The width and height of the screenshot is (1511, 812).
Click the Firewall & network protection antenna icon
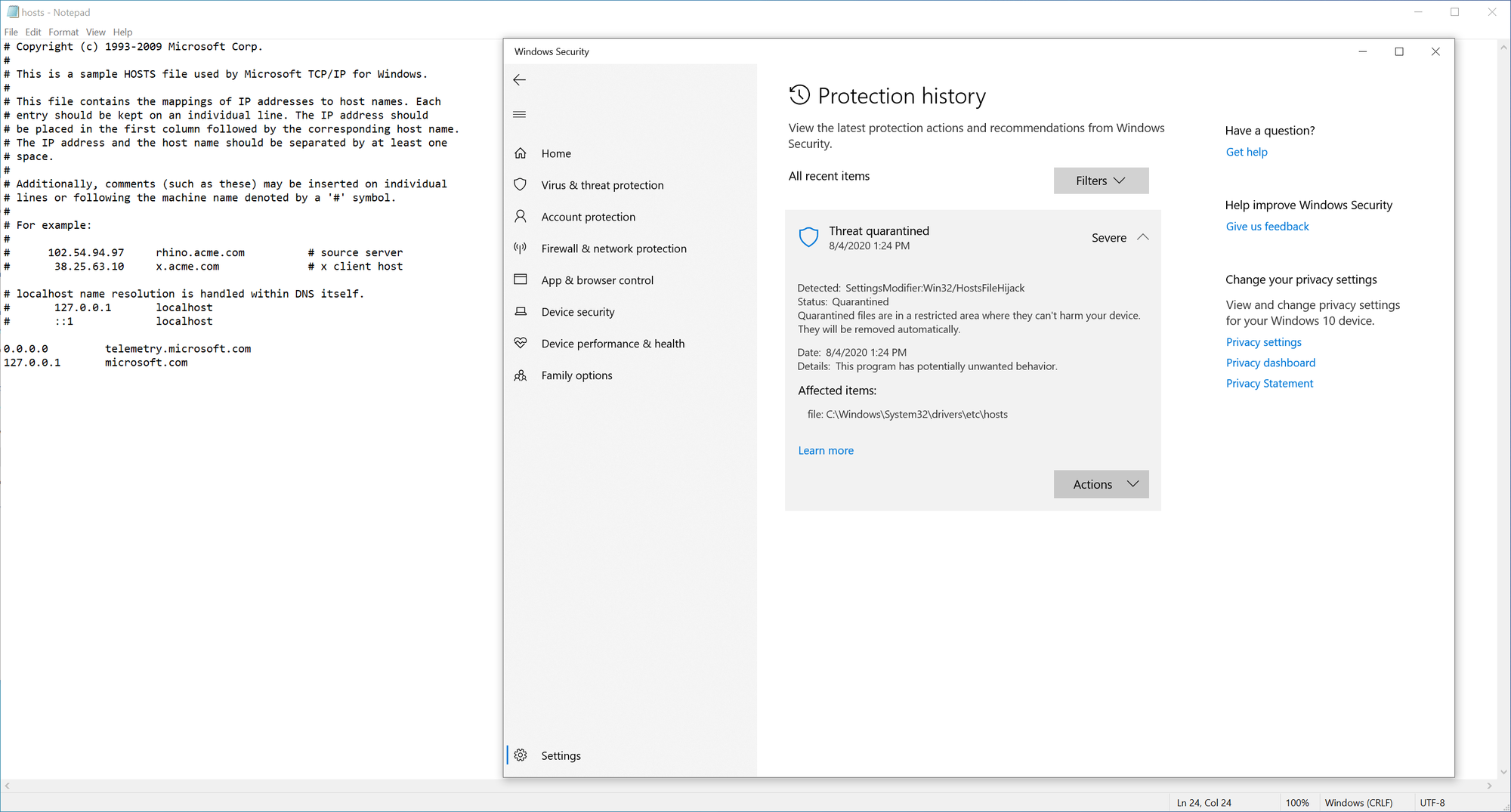(521, 249)
